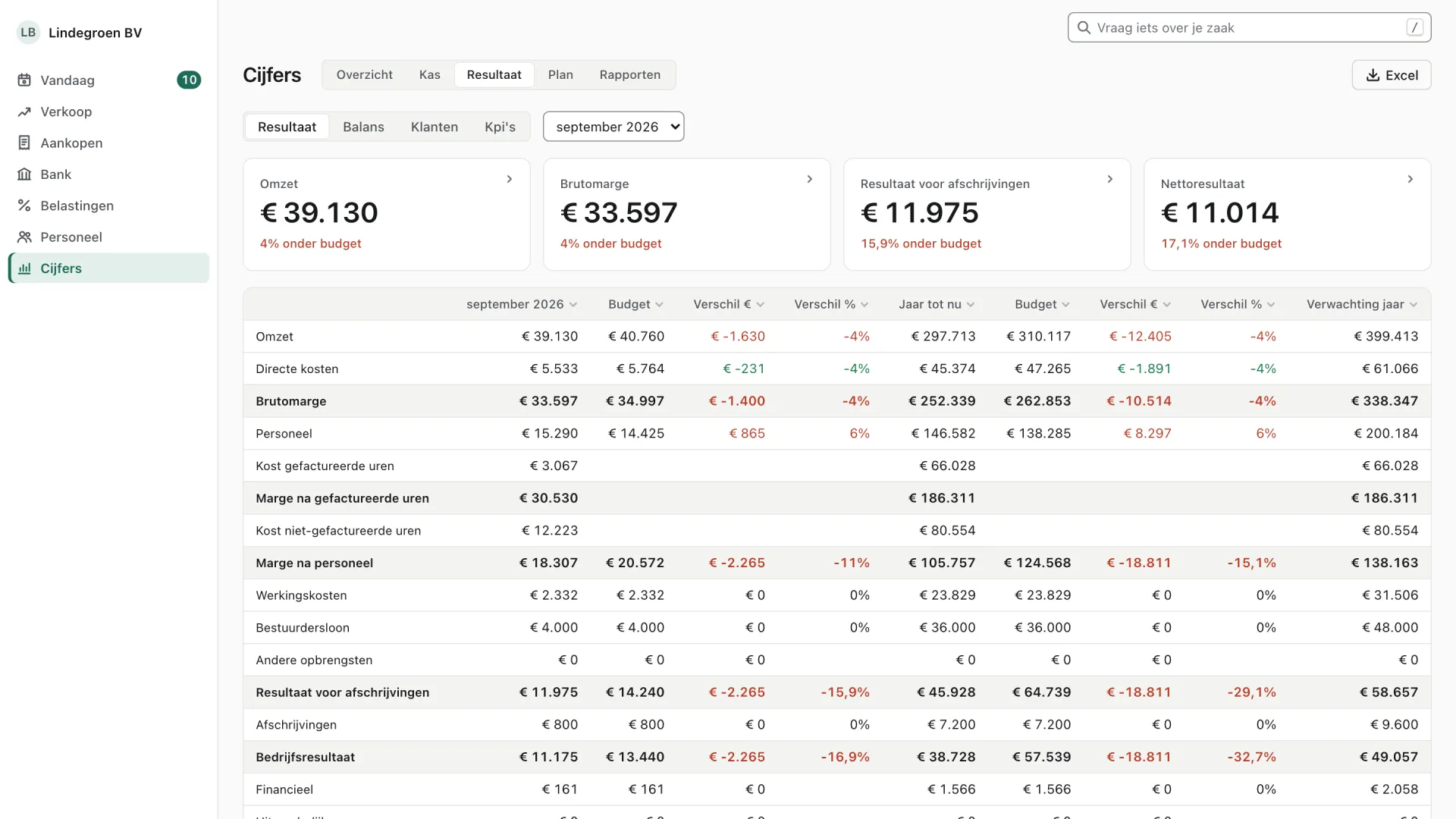
Task: Export figures with the Excel button
Action: click(x=1392, y=75)
